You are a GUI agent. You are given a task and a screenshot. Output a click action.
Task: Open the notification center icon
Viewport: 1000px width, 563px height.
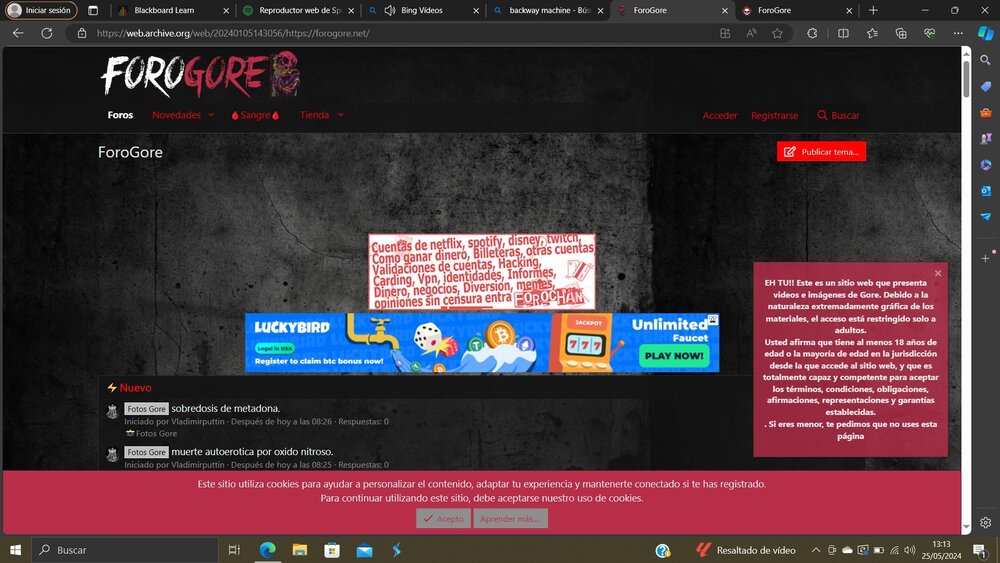pyautogui.click(x=980, y=550)
